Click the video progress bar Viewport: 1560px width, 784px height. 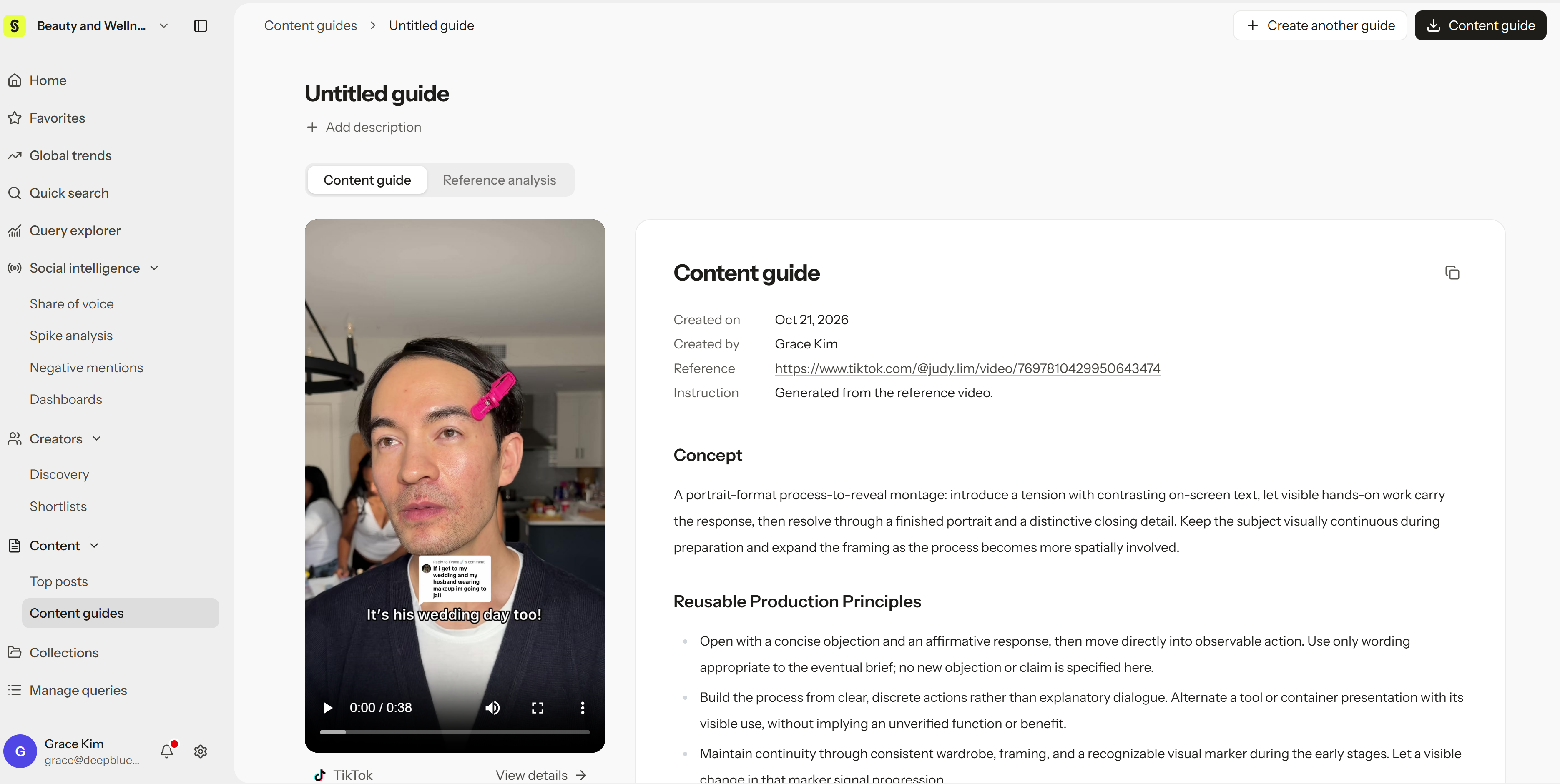[x=455, y=732]
